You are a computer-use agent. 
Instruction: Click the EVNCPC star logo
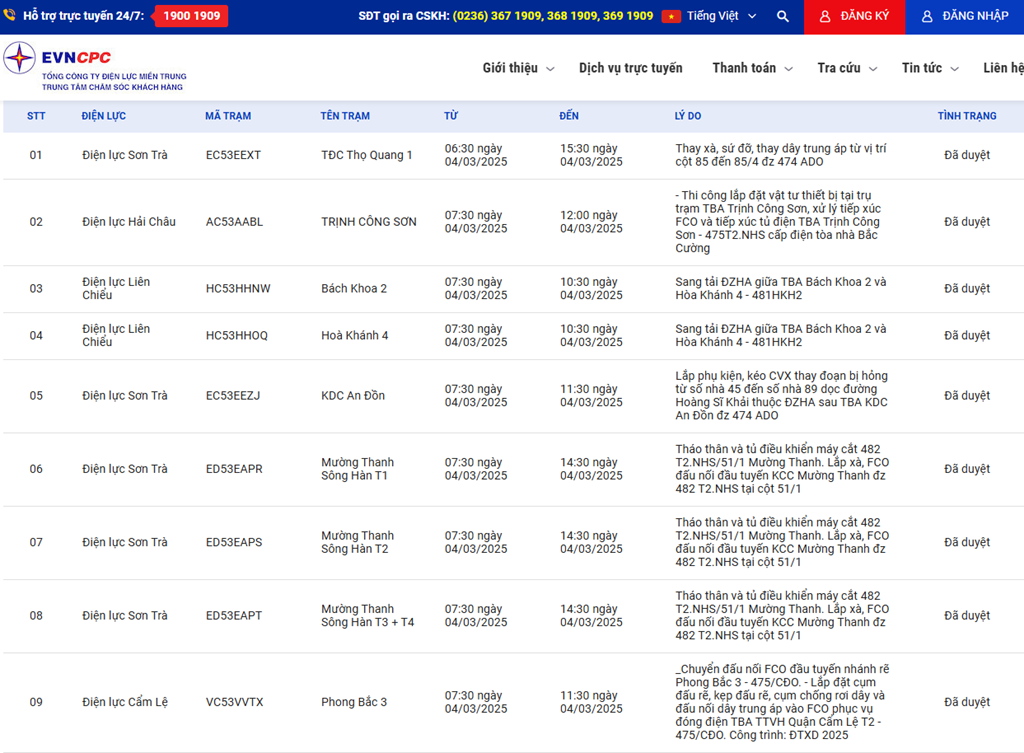click(x=19, y=59)
